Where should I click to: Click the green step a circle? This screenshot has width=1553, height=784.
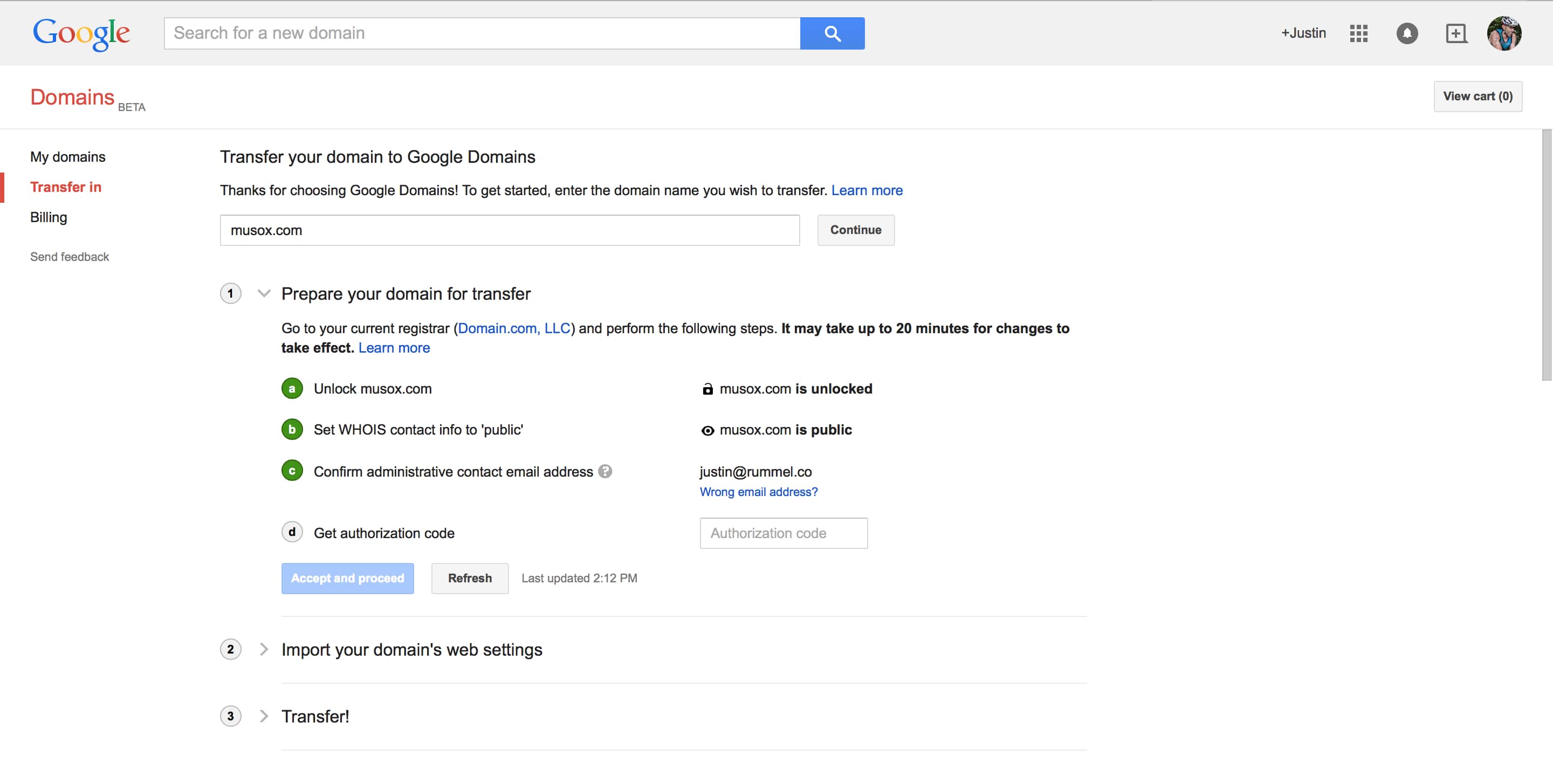pos(292,389)
